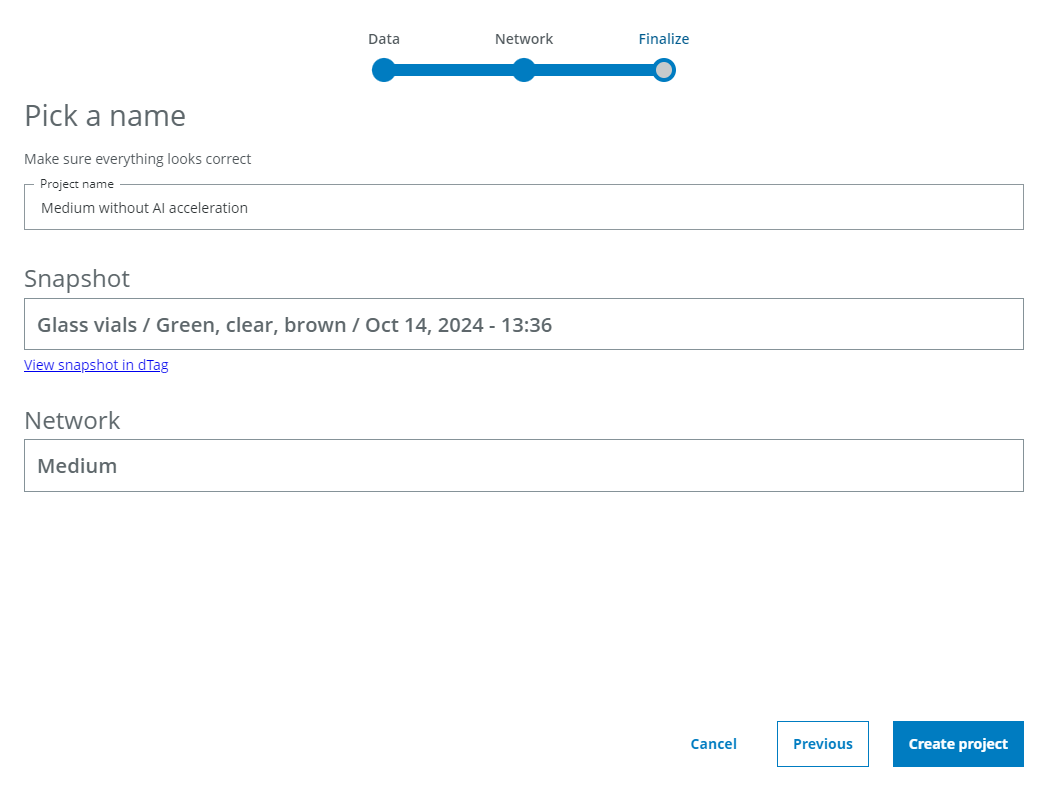Select the Data step label
Image resolution: width=1048 pixels, height=791 pixels.
point(384,38)
